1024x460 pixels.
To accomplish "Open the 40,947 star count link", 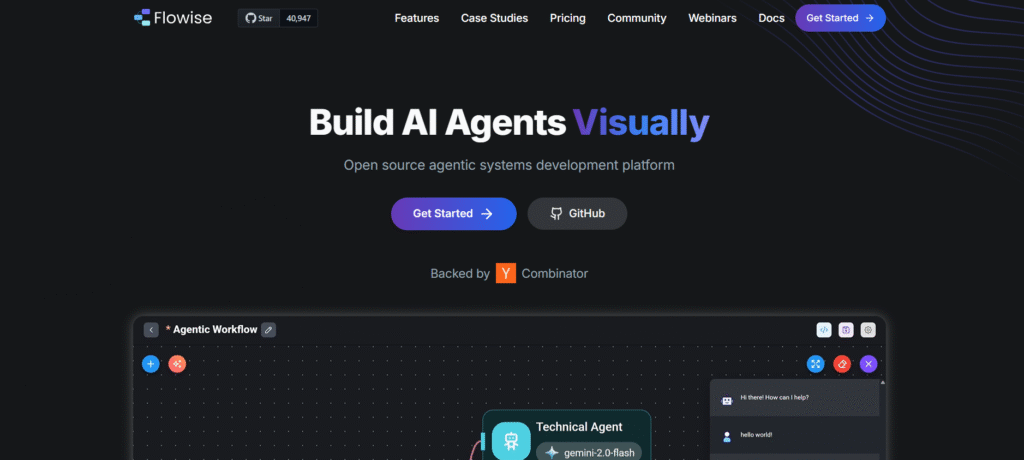I will 298,18.
